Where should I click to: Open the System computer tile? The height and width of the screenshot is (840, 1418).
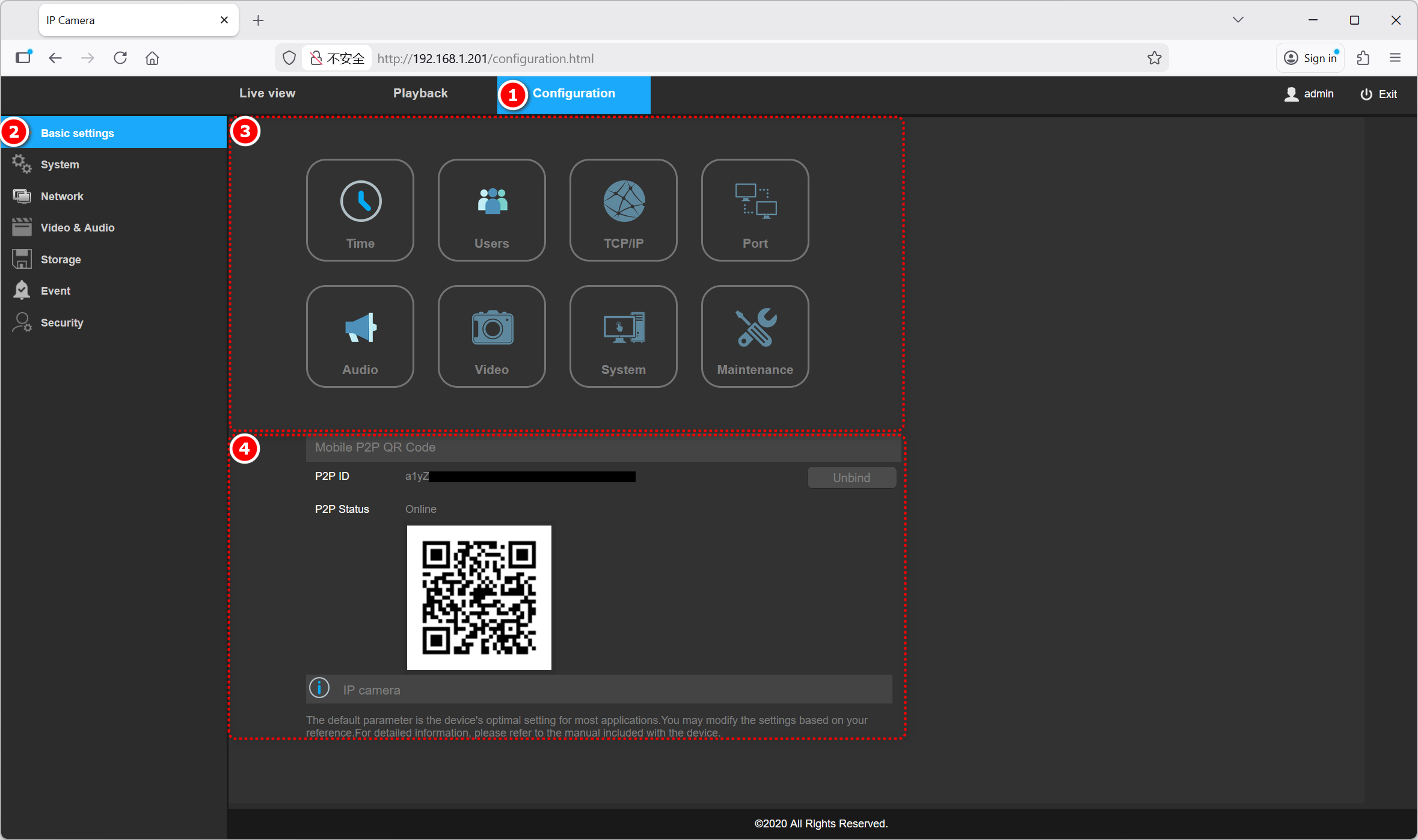pyautogui.click(x=623, y=336)
